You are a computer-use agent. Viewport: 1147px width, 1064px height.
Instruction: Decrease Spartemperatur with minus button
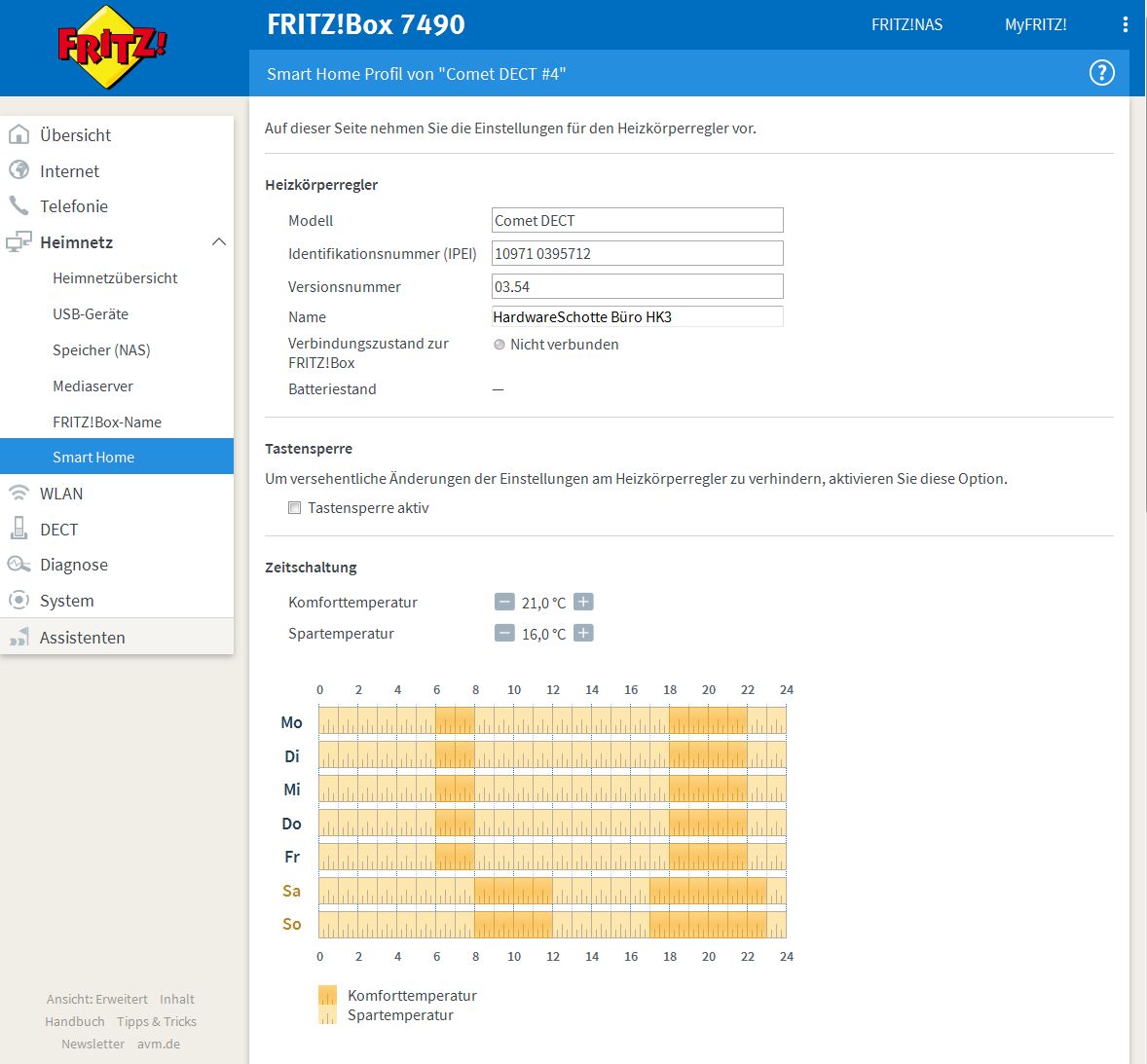pyautogui.click(x=504, y=633)
